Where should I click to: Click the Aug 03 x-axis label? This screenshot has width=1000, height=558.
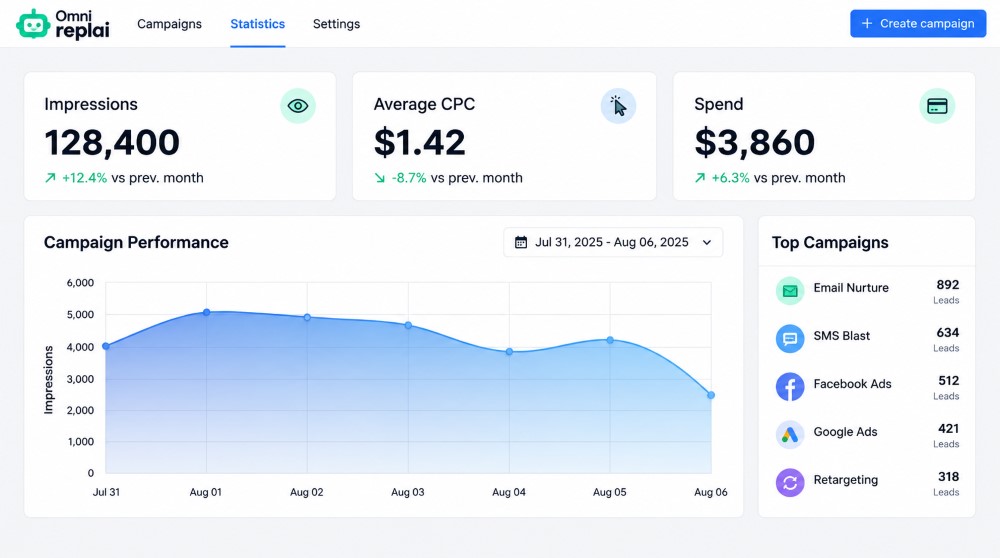pos(408,492)
